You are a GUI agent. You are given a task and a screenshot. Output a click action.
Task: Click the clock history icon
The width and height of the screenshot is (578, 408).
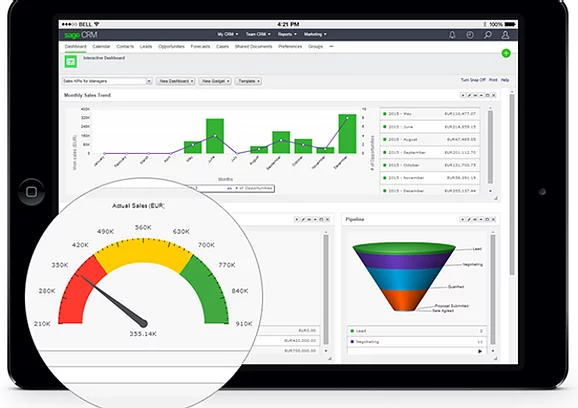470,35
